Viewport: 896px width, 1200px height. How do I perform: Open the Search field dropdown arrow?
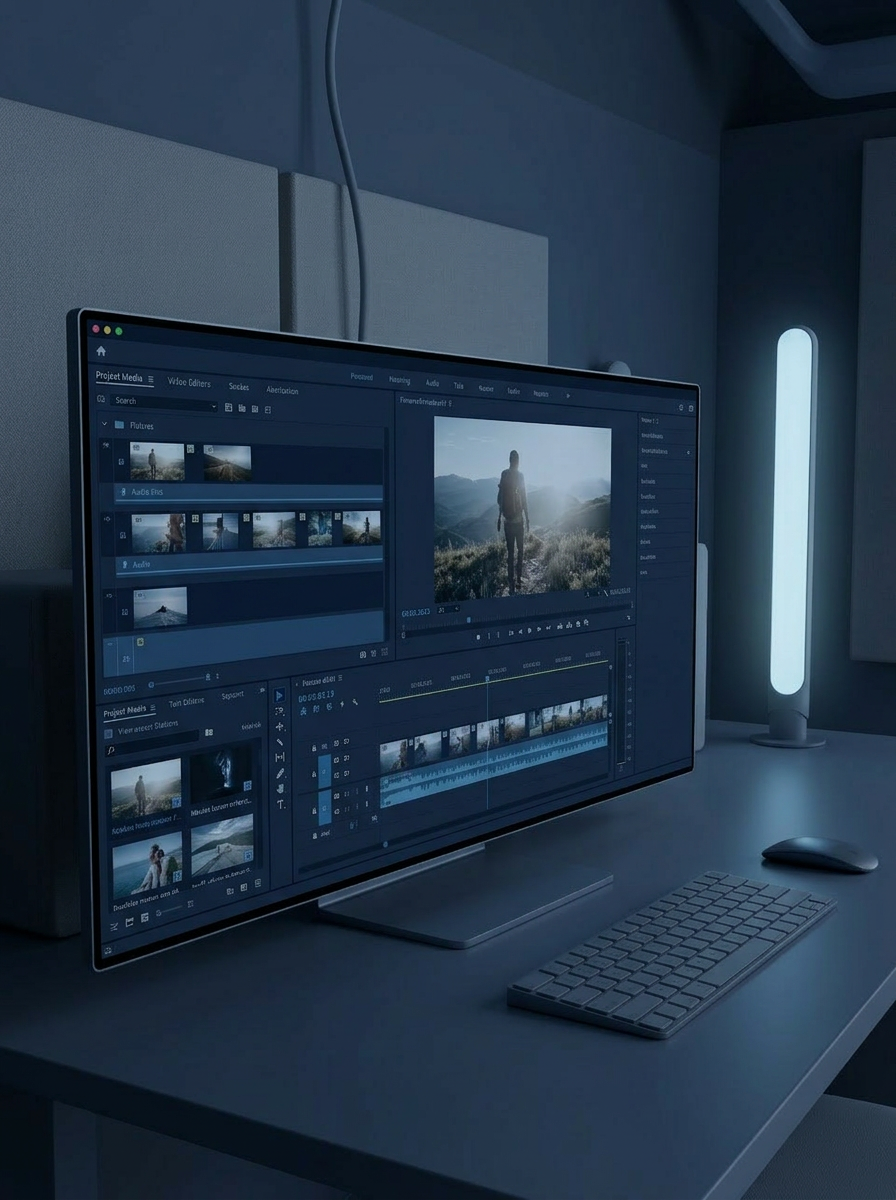pos(213,406)
